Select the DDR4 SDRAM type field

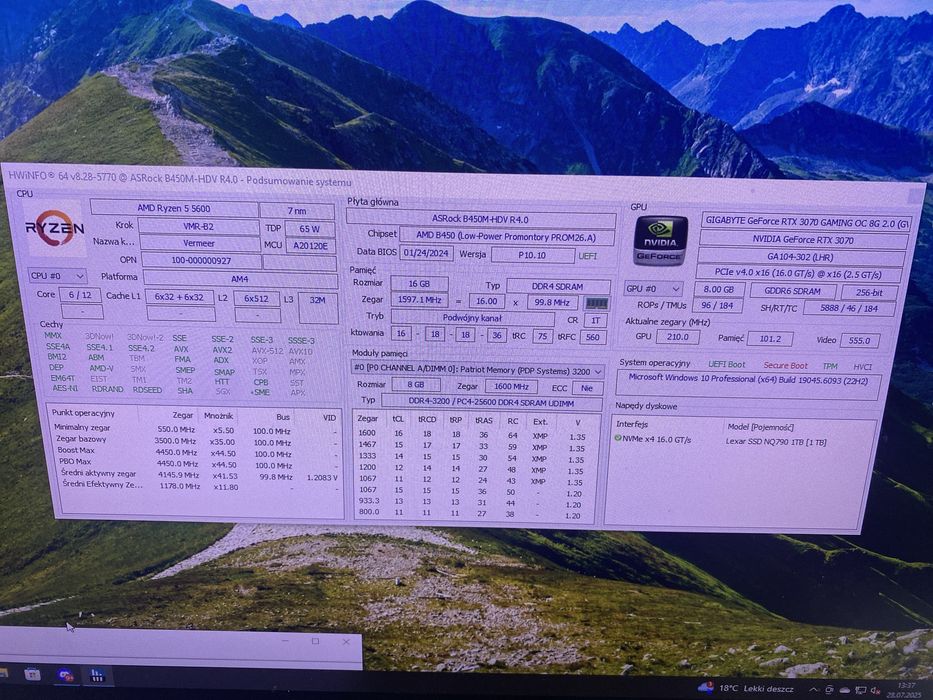(558, 286)
